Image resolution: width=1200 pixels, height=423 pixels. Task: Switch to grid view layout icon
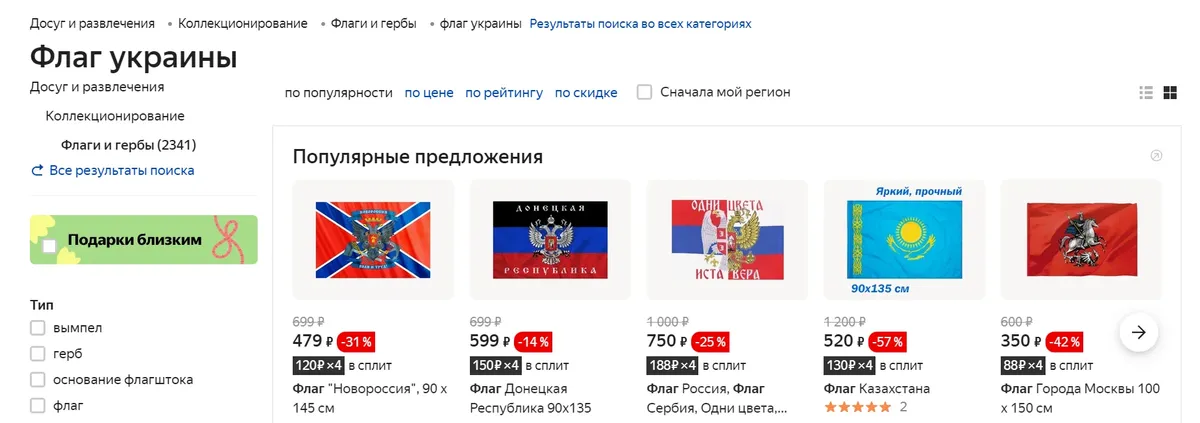coord(1170,93)
